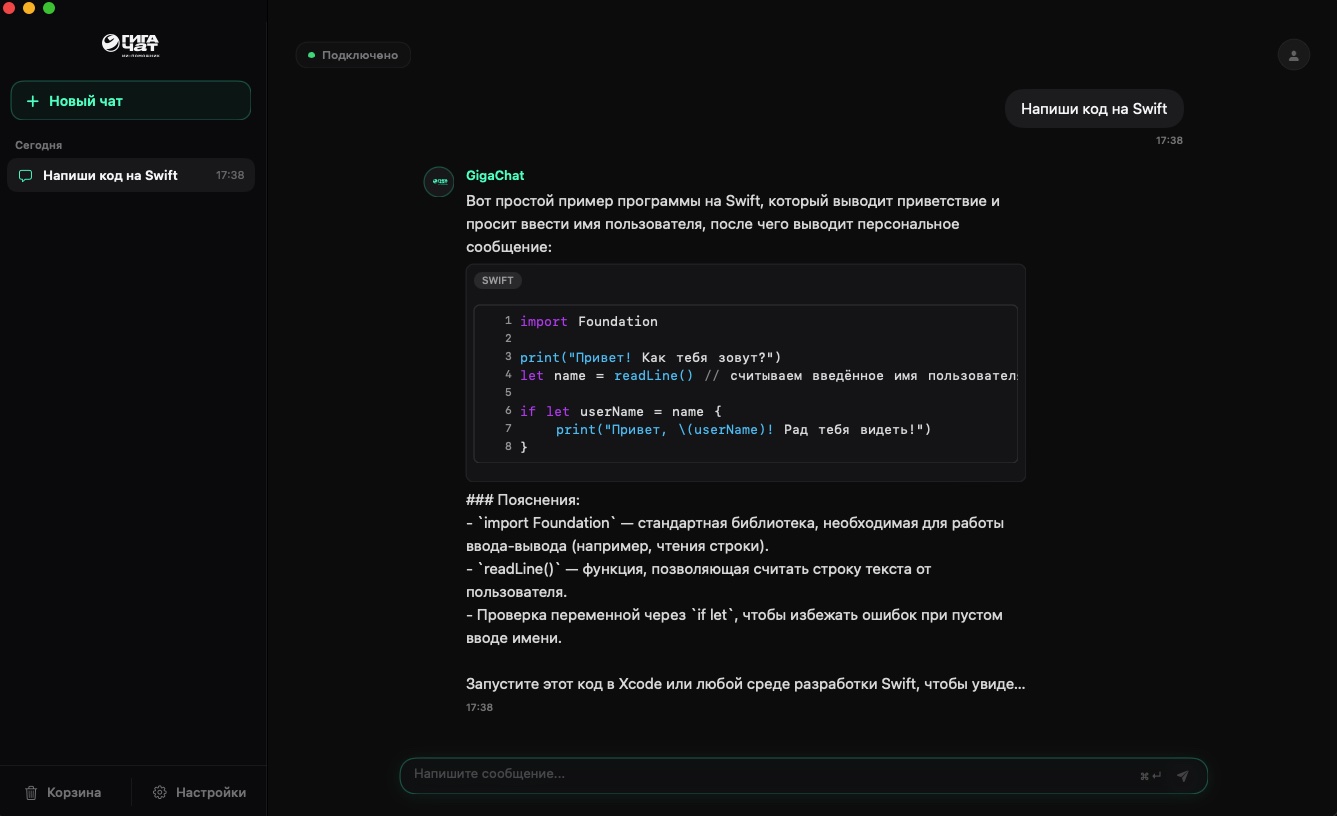Click the Сегодня section label in sidebar

coord(39,145)
